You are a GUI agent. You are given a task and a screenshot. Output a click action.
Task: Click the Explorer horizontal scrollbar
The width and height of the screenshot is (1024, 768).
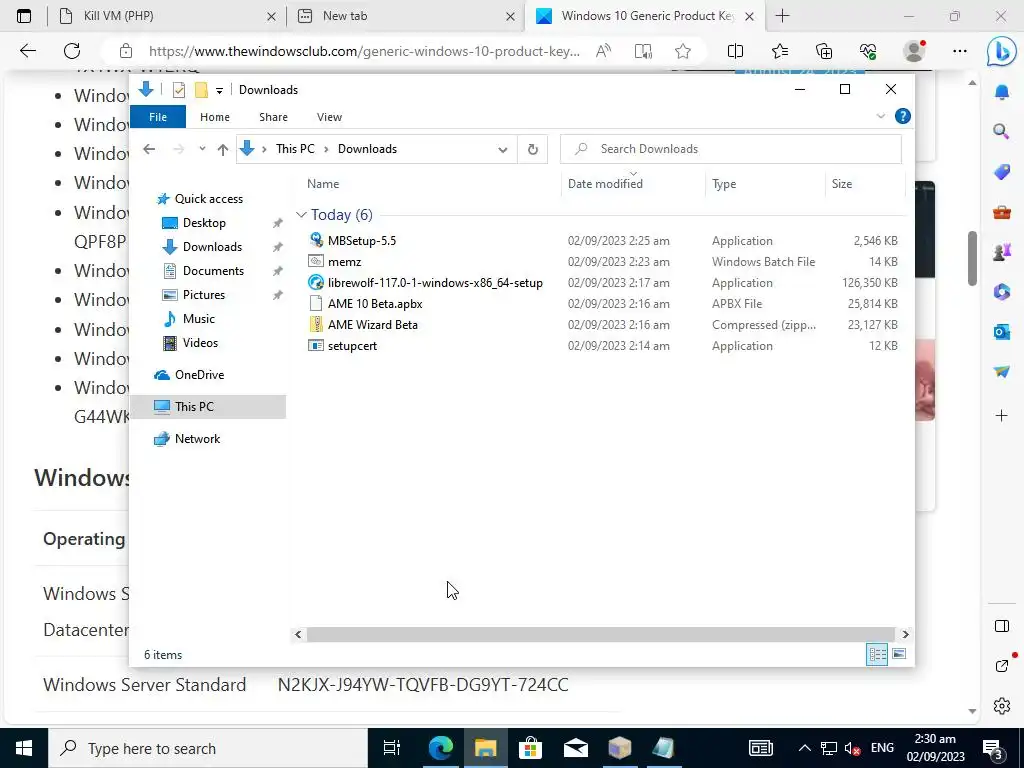pyautogui.click(x=601, y=634)
